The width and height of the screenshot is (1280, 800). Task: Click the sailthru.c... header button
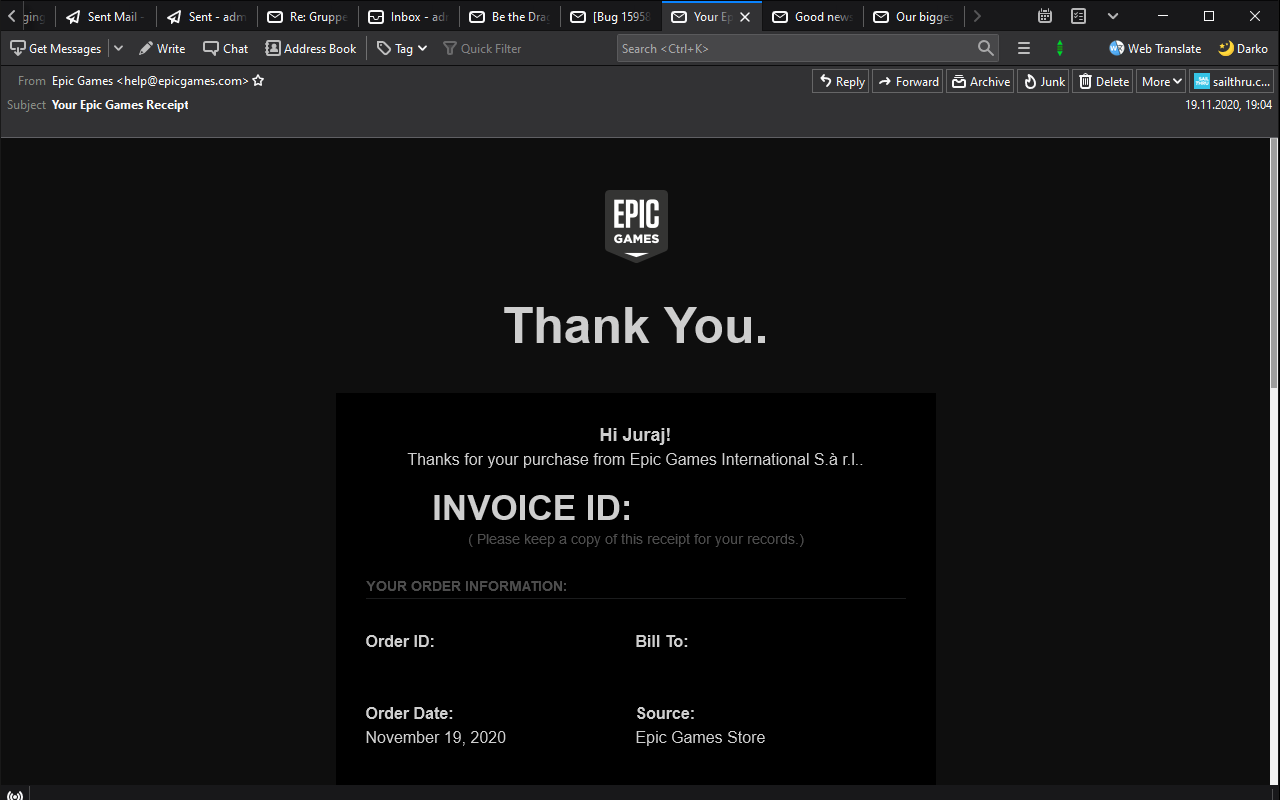coord(1231,82)
